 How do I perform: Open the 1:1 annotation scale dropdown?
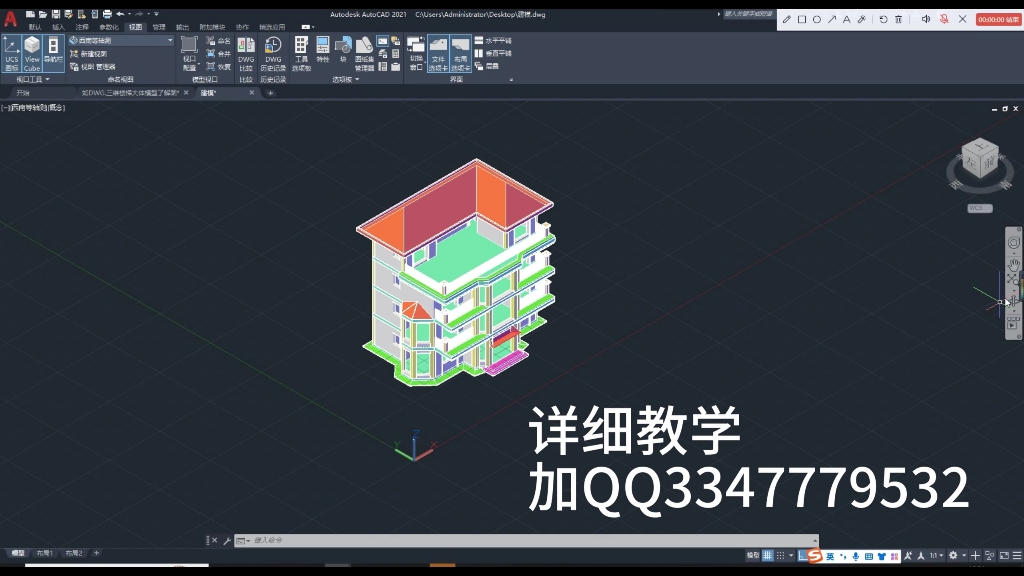938,555
